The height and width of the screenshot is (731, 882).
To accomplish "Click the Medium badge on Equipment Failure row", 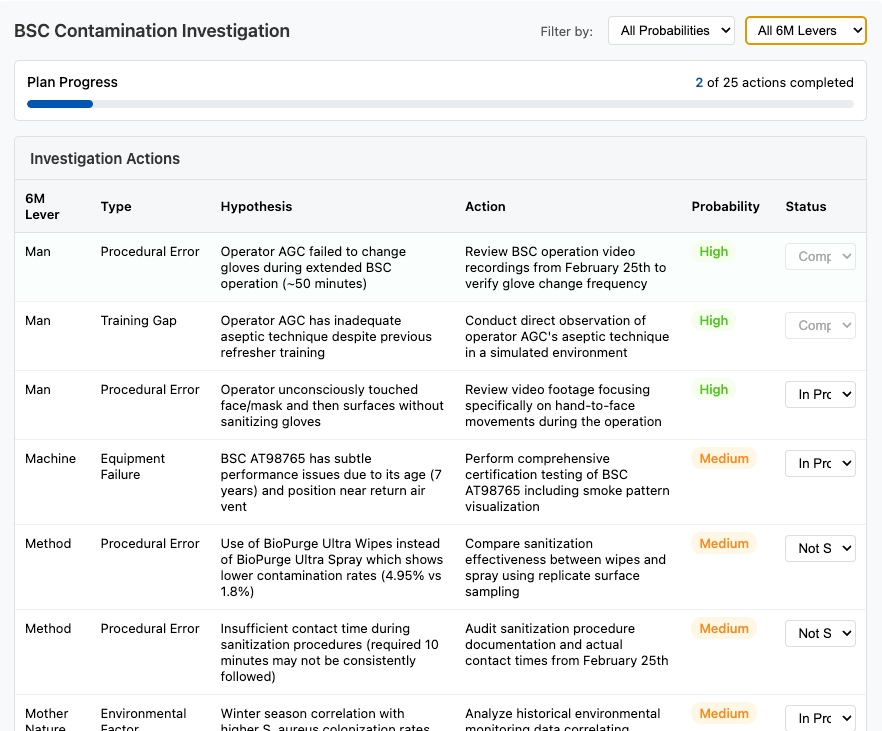I will tap(723, 459).
